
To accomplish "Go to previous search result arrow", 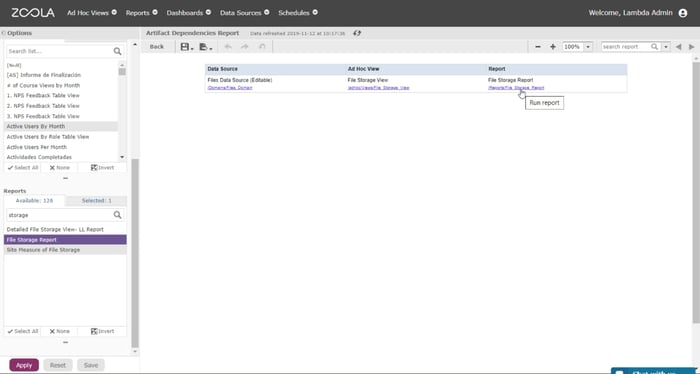I will click(x=679, y=47).
